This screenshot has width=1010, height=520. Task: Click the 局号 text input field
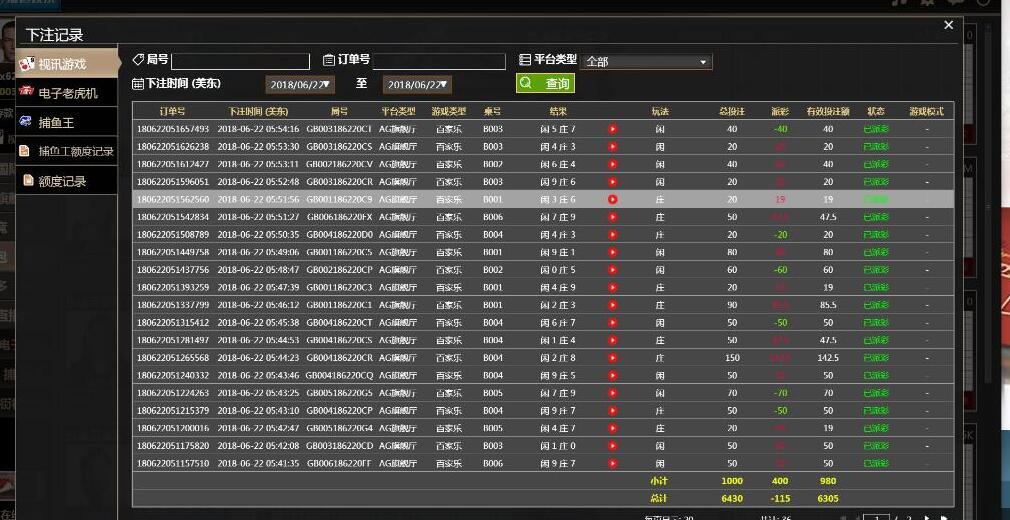click(240, 61)
